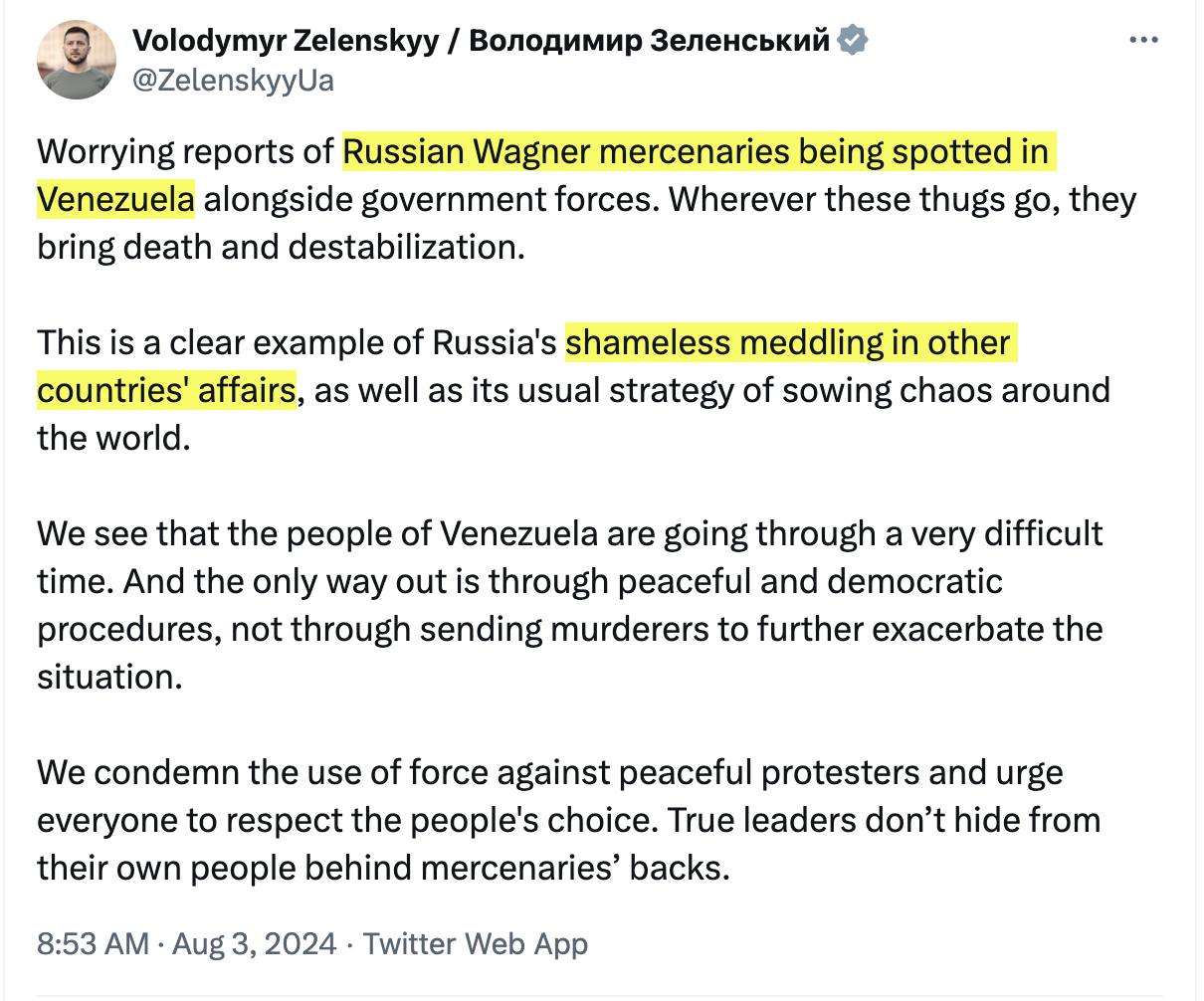1204x1001 pixels.
Task: Click the line starting "We see that the people"
Action: [569, 534]
